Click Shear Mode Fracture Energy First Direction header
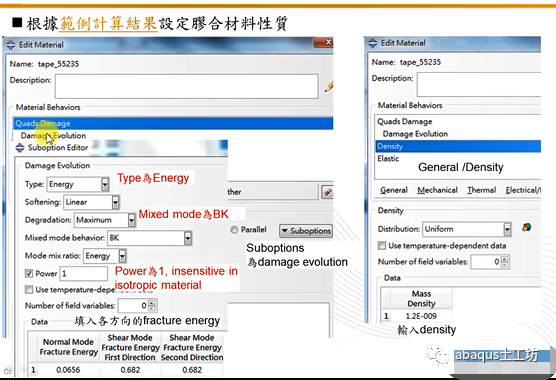 pos(130,347)
